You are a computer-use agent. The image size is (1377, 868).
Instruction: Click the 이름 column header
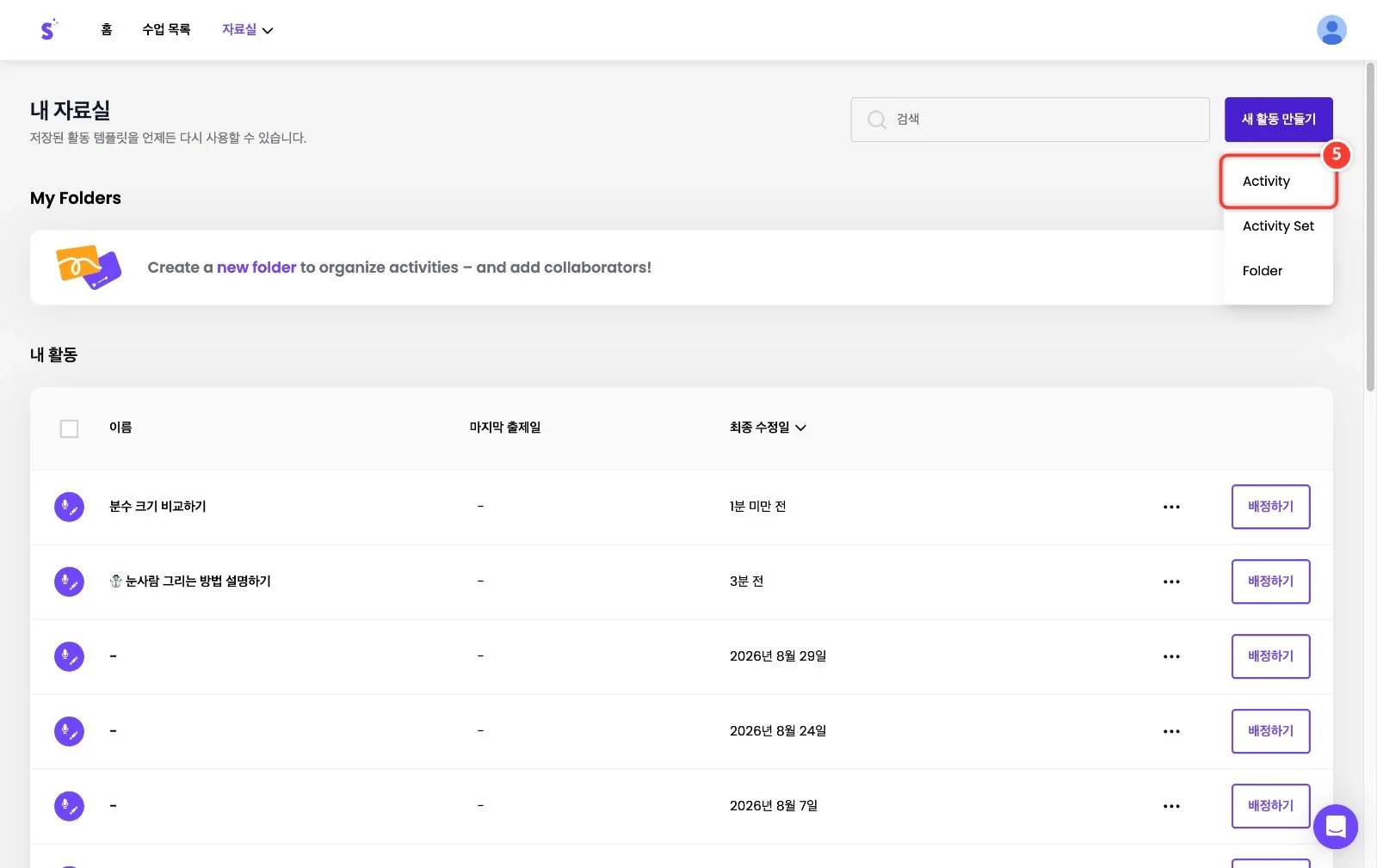[120, 428]
